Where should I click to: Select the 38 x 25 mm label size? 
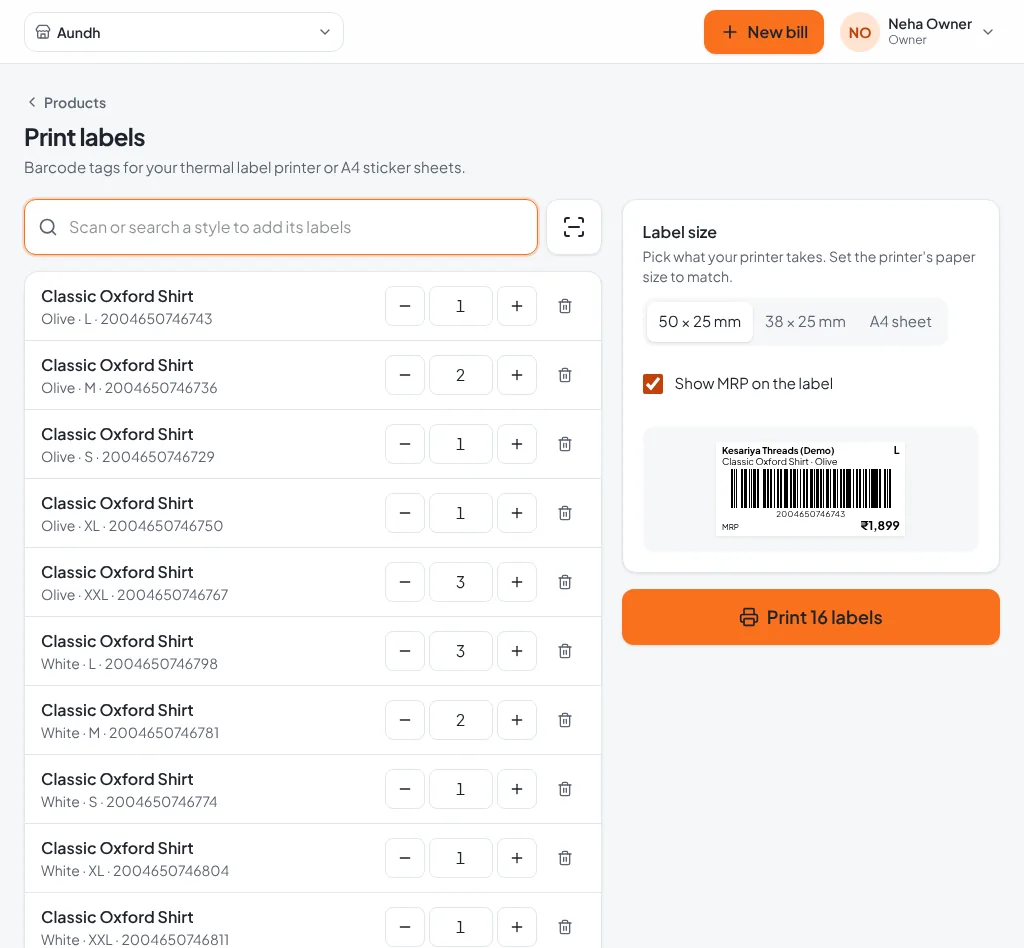[805, 322]
